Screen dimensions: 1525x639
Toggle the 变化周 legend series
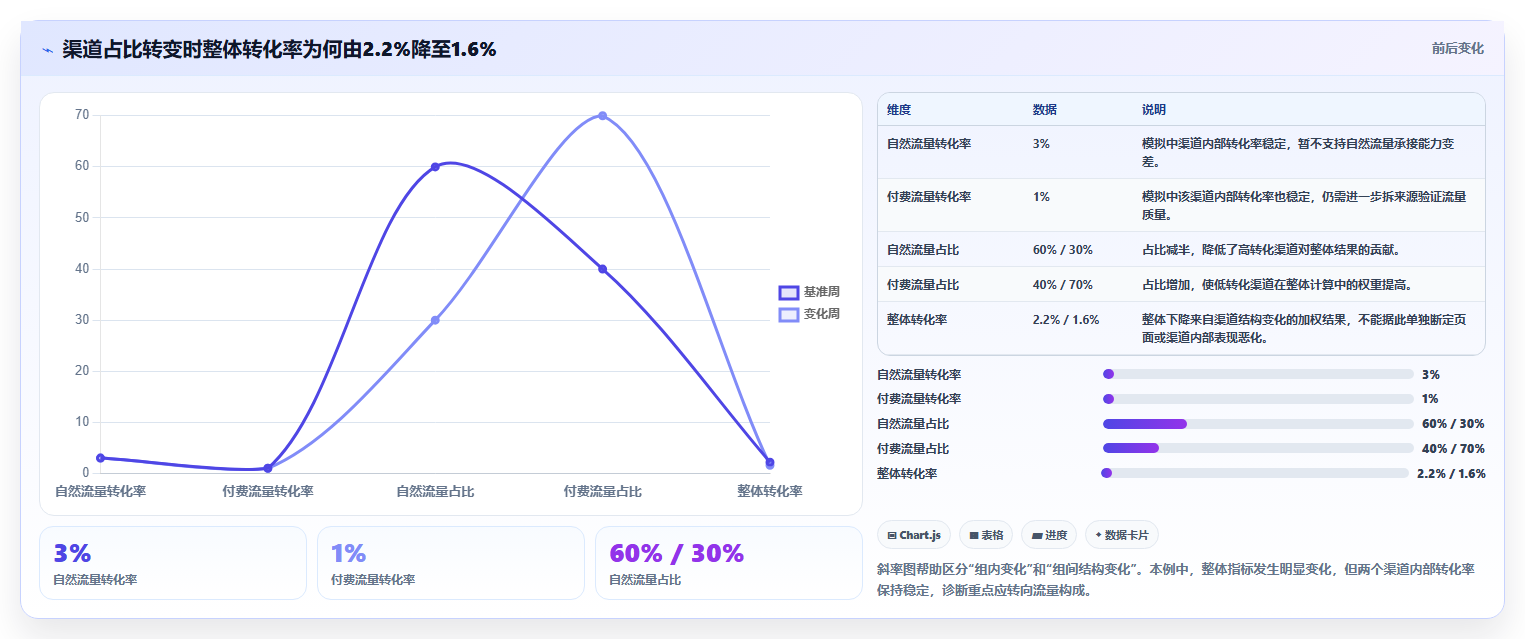pos(809,314)
